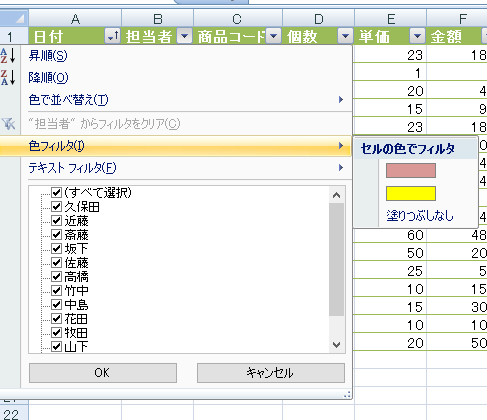The width and height of the screenshot is (487, 420).
Task: Select row 1 header
Action: click(14, 36)
